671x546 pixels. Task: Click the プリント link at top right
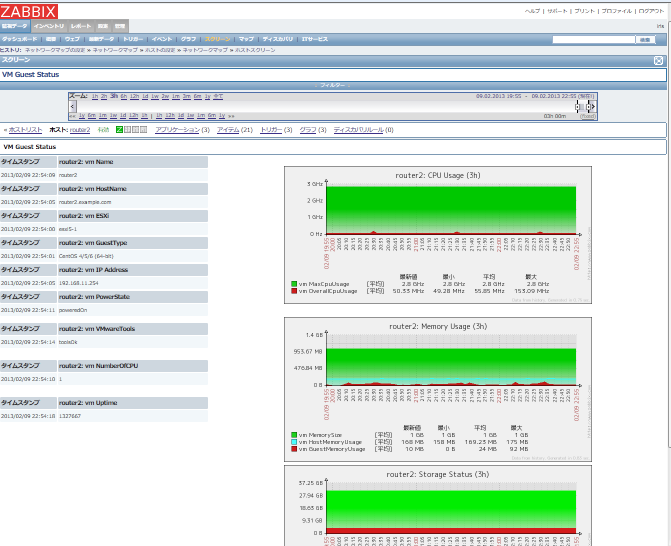585,11
